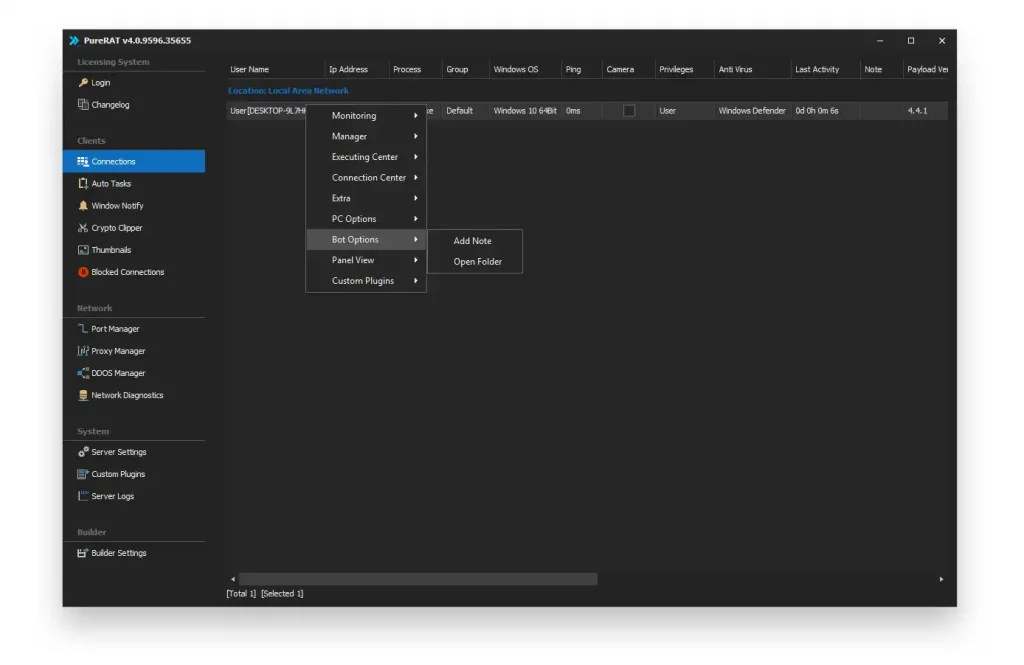Open Thumbnails via its sidebar icon
This screenshot has height=665, width=1024.
coord(83,250)
